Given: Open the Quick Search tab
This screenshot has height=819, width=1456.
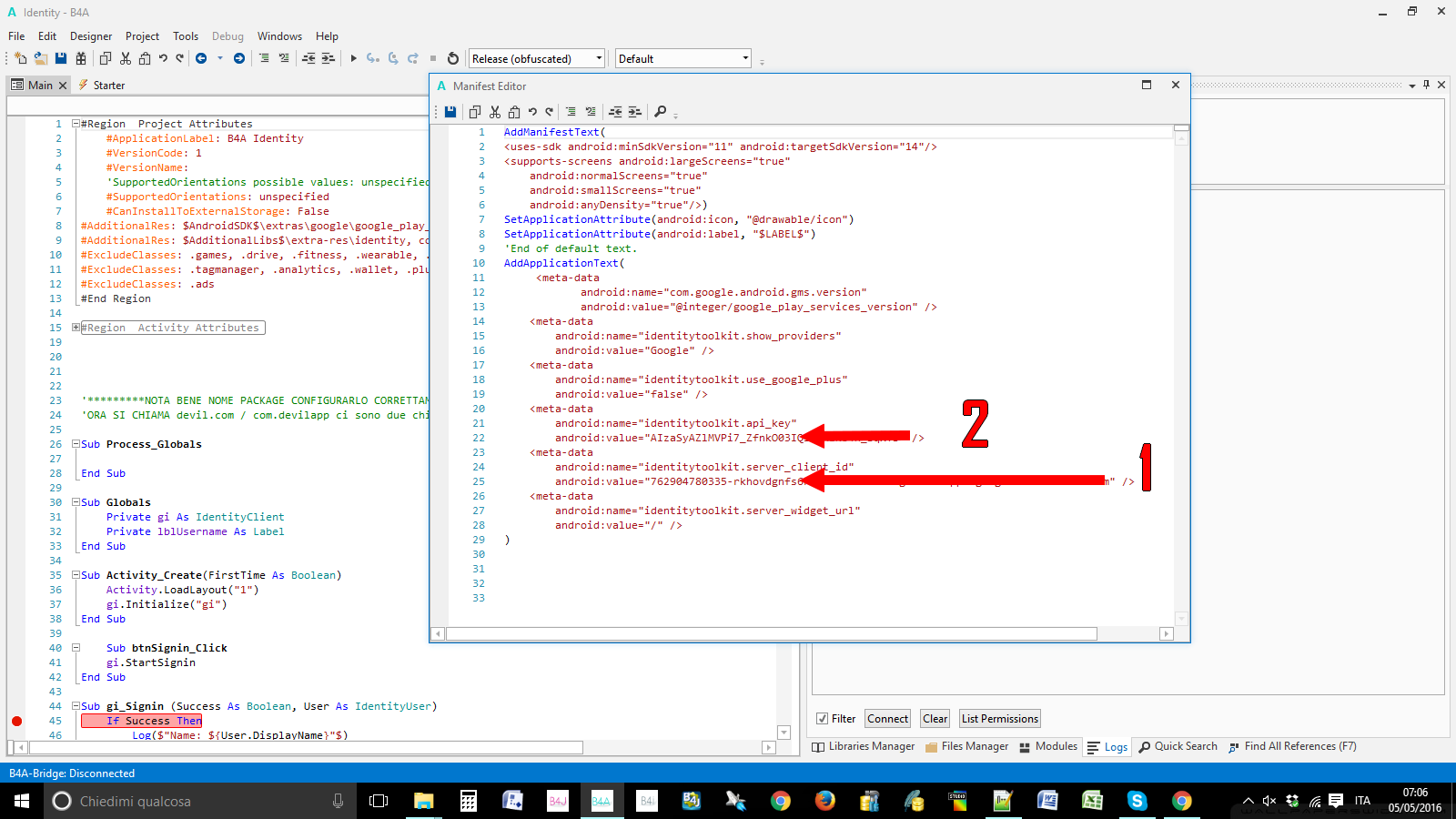Looking at the screenshot, I should click(x=1178, y=746).
